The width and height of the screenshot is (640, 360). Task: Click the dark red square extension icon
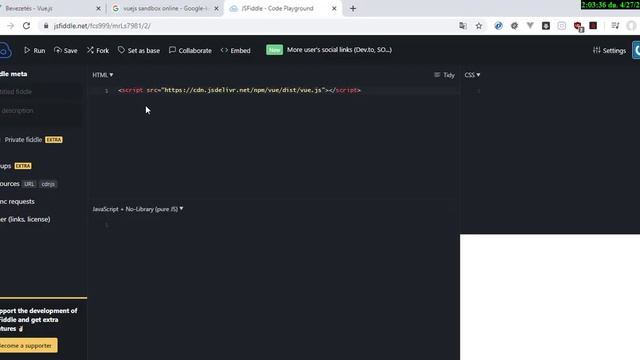(593, 26)
